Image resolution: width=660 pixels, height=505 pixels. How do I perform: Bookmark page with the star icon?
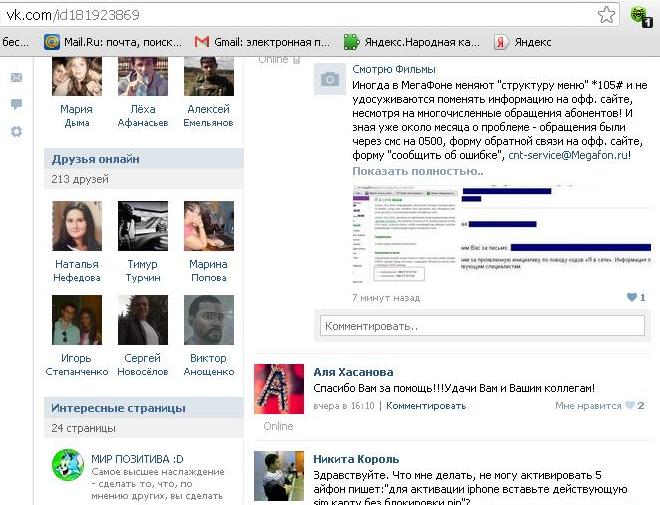[x=606, y=15]
